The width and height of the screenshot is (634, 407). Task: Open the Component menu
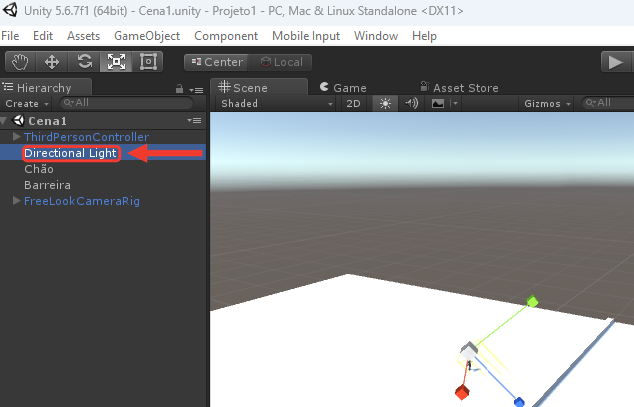click(226, 36)
